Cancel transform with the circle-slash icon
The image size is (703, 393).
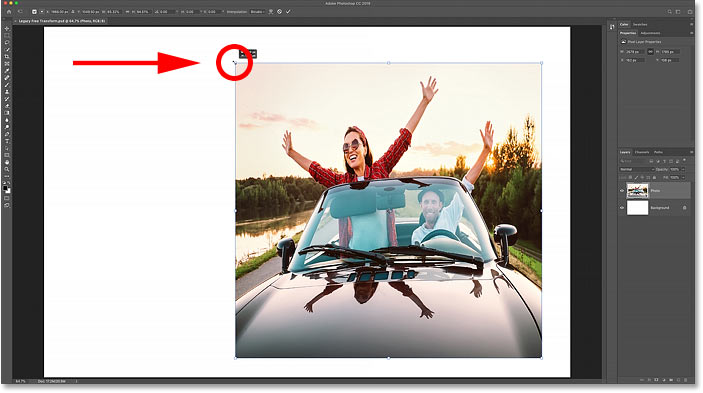tap(279, 12)
